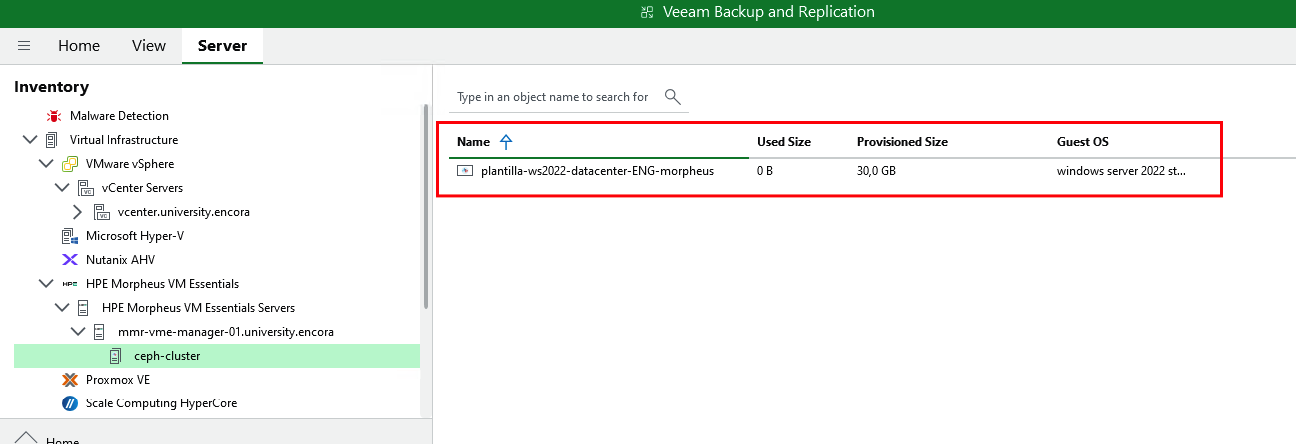This screenshot has height=444, width=1296.
Task: Select plantilla-ws2022-datacenter-ENG-morpheus VM
Action: click(597, 171)
